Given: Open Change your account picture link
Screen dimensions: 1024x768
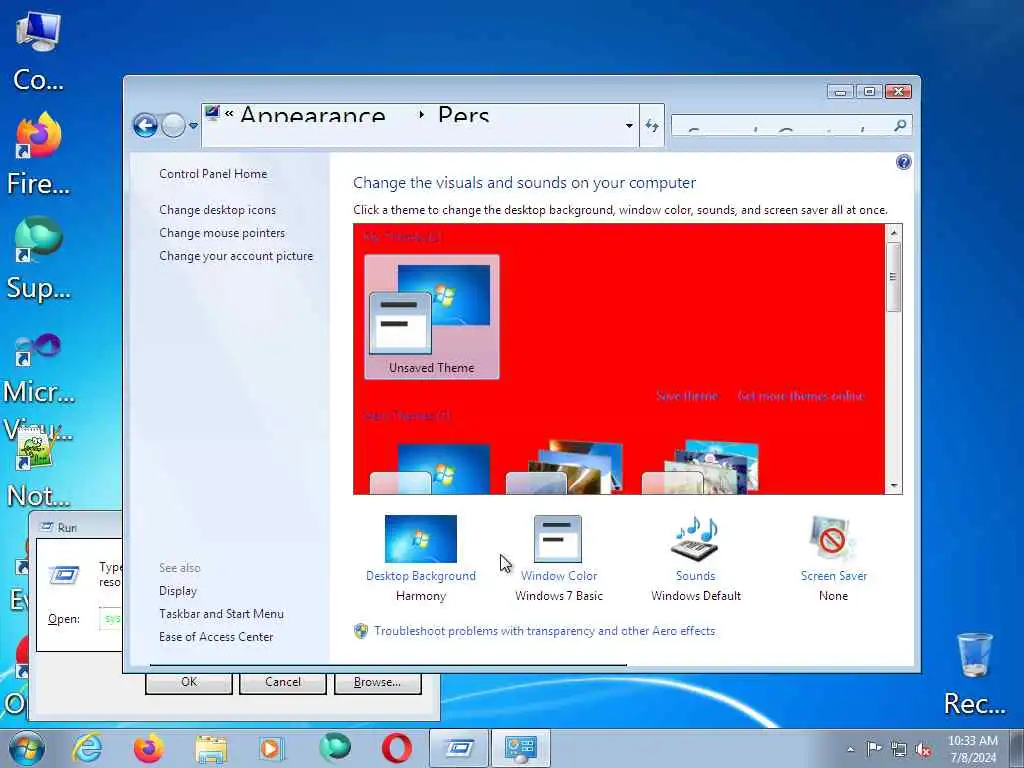Looking at the screenshot, I should (x=236, y=256).
